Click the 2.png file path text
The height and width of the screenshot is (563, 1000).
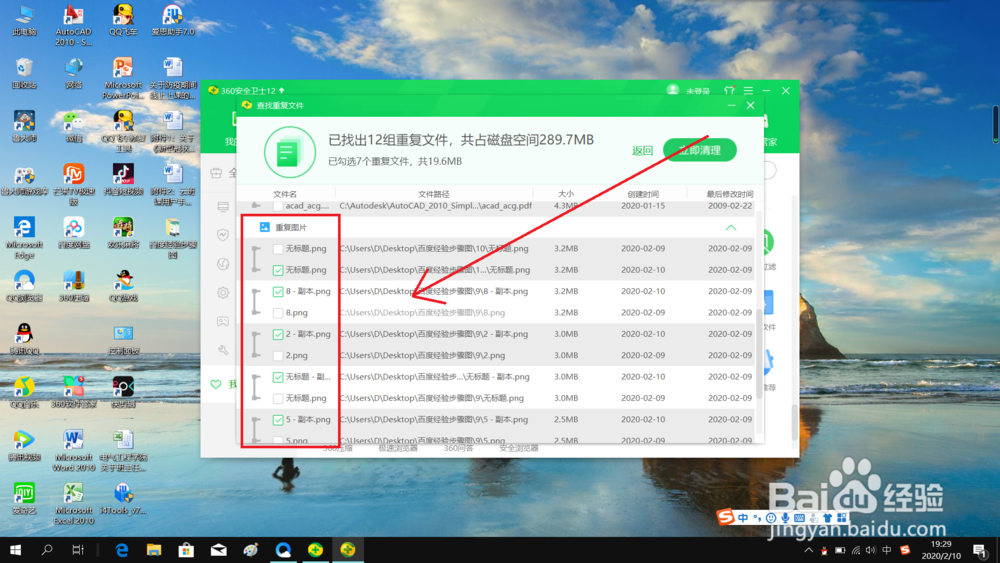(422, 356)
